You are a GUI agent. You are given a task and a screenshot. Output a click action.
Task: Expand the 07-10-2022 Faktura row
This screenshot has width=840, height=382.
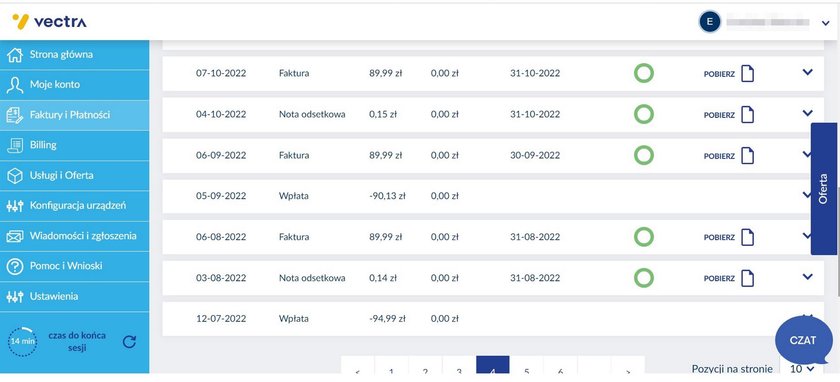tap(808, 72)
